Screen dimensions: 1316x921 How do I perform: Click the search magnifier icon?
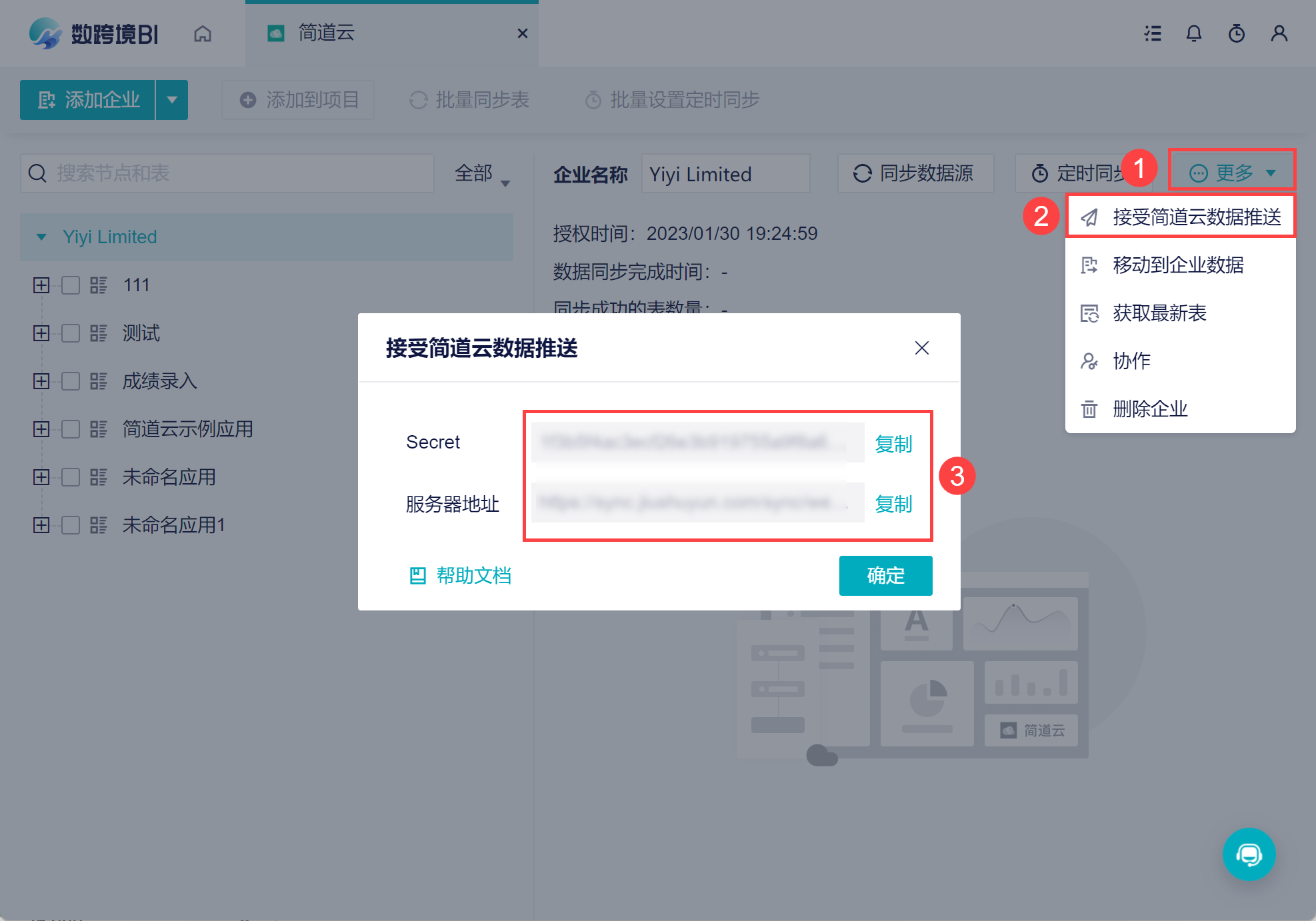tap(38, 173)
